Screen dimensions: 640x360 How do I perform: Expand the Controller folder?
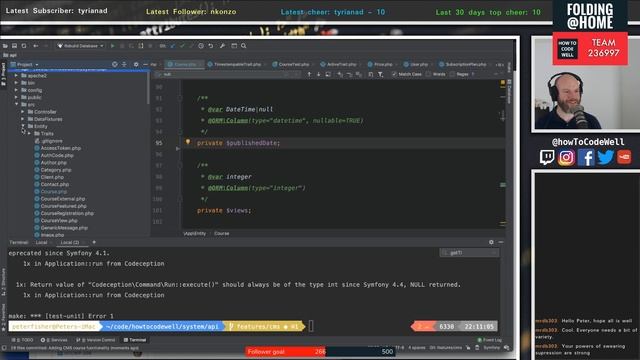point(22,111)
